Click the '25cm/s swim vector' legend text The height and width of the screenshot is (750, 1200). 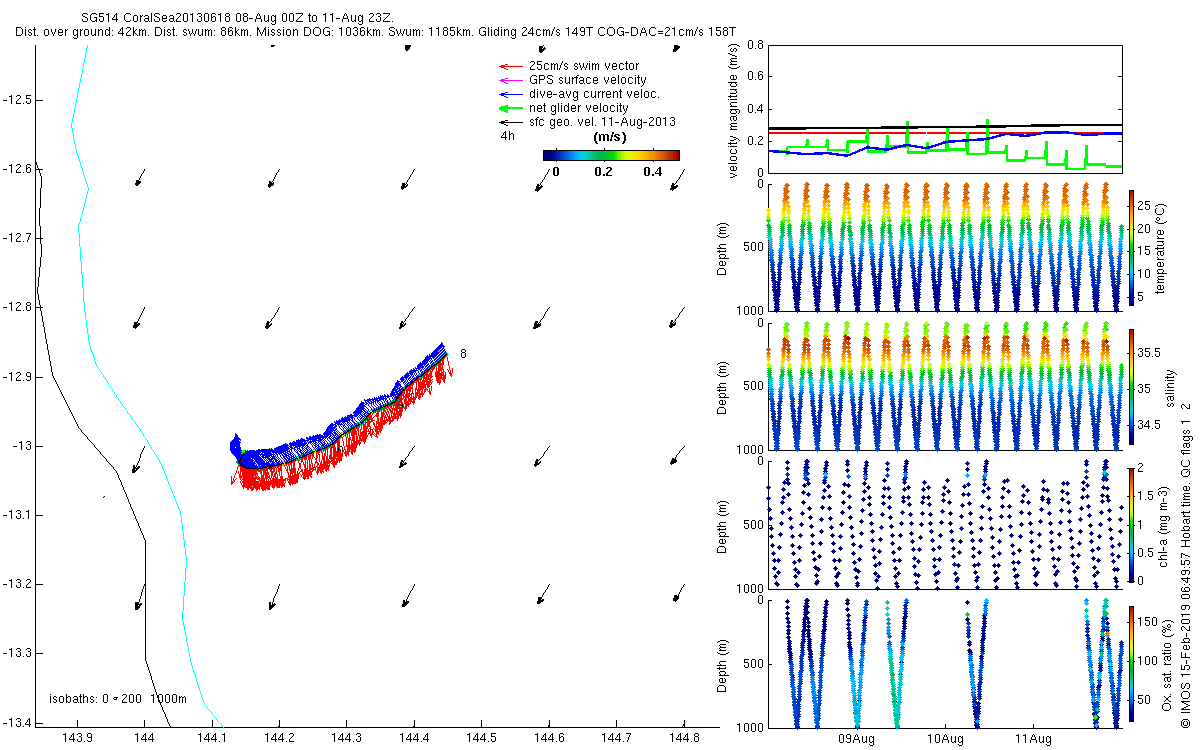coord(583,66)
